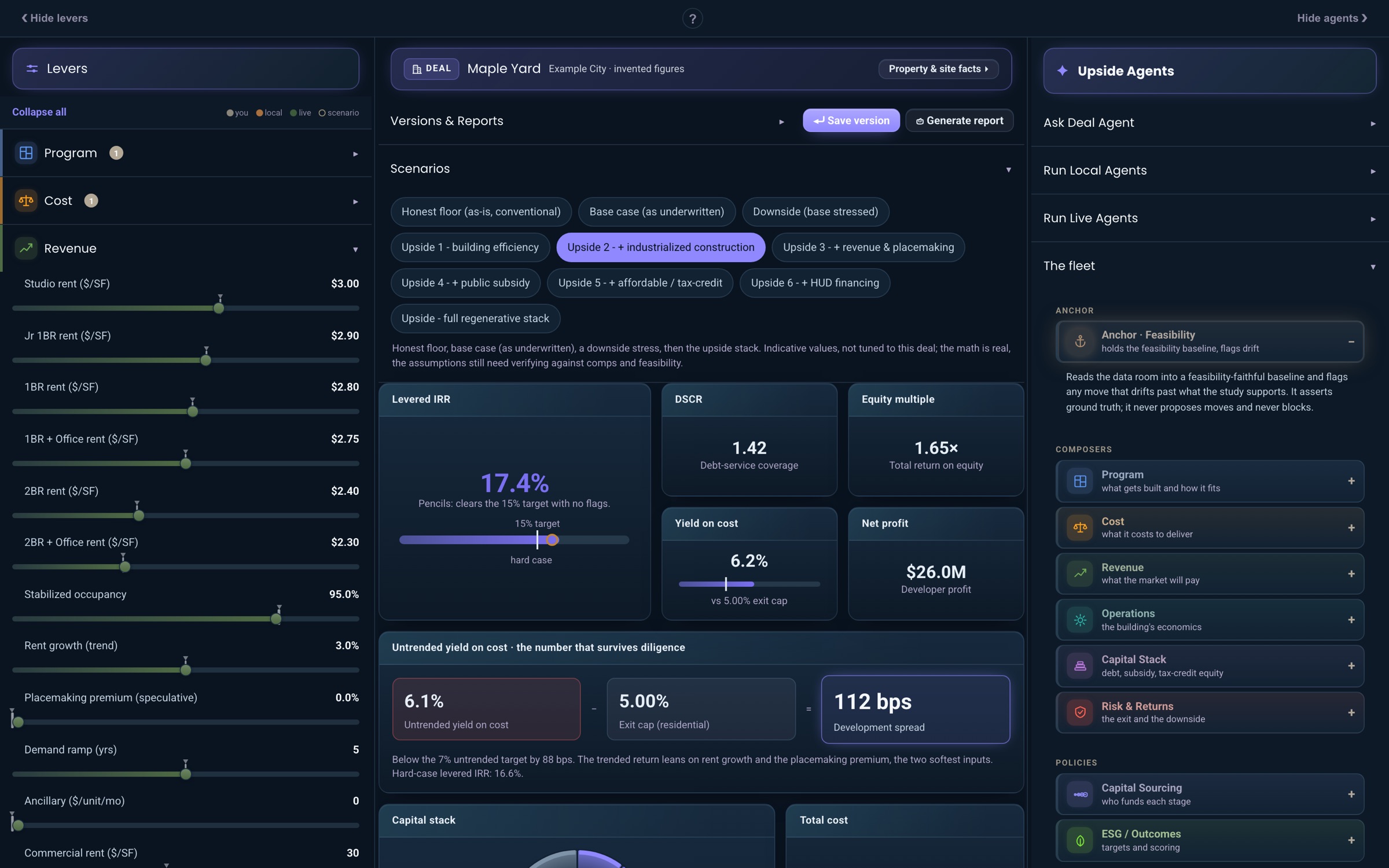Image resolution: width=1389 pixels, height=868 pixels.
Task: Click the Cost composer scales icon
Action: point(1080,527)
